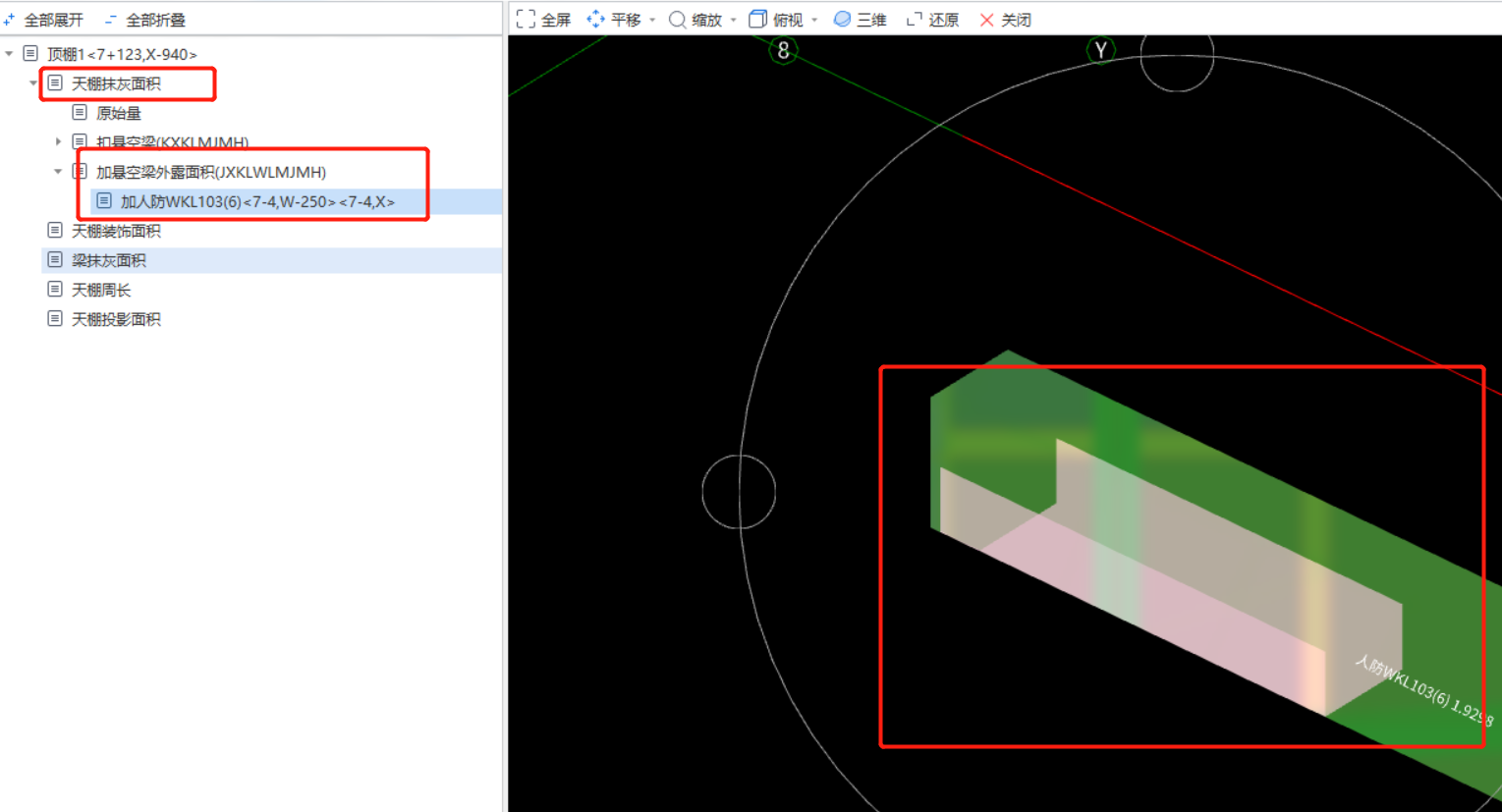Click the 全屏 toolbar label

click(556, 20)
